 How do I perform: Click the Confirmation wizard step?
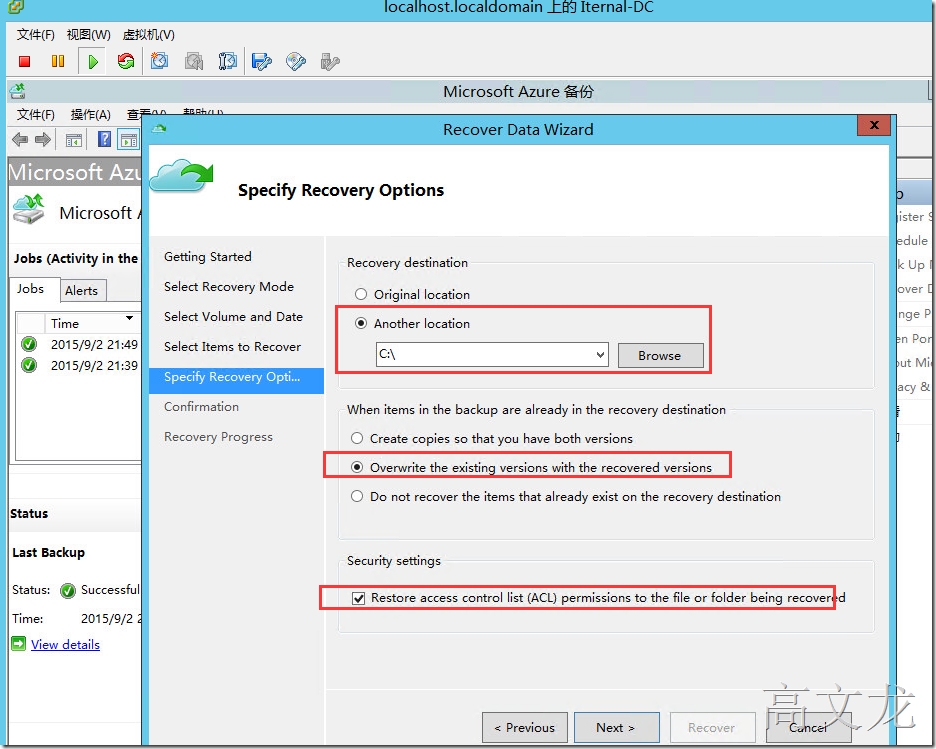click(201, 406)
